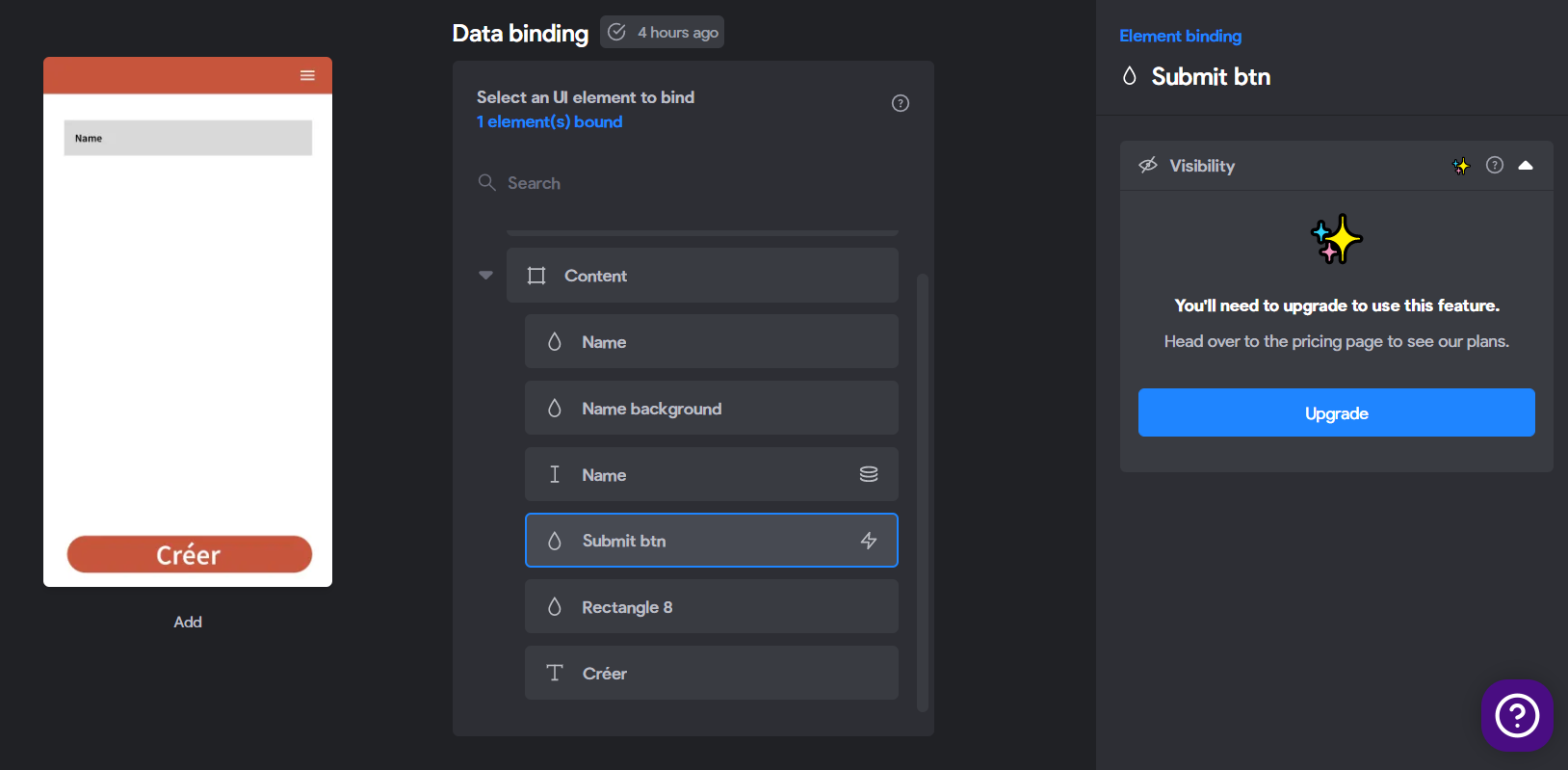This screenshot has height=770, width=1568.
Task: Click the frame icon on Content row
Action: tap(536, 276)
